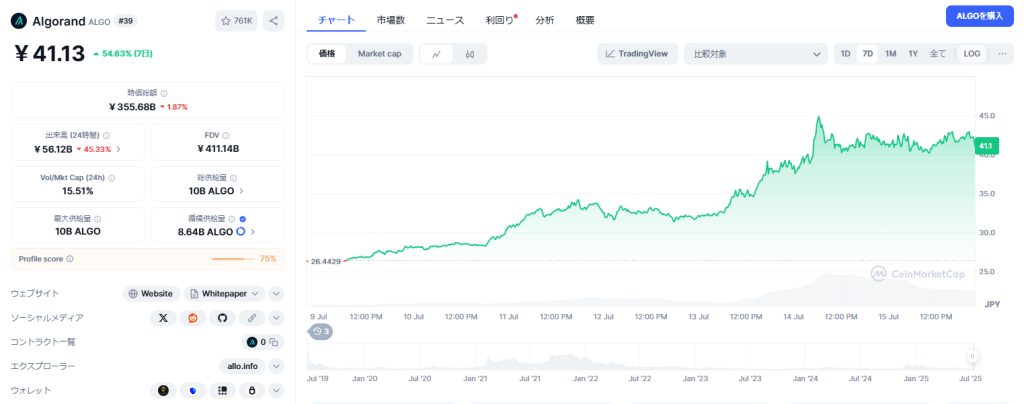The height and width of the screenshot is (404, 1024).
Task: Toggle LOG scale on the chart
Action: tap(971, 54)
